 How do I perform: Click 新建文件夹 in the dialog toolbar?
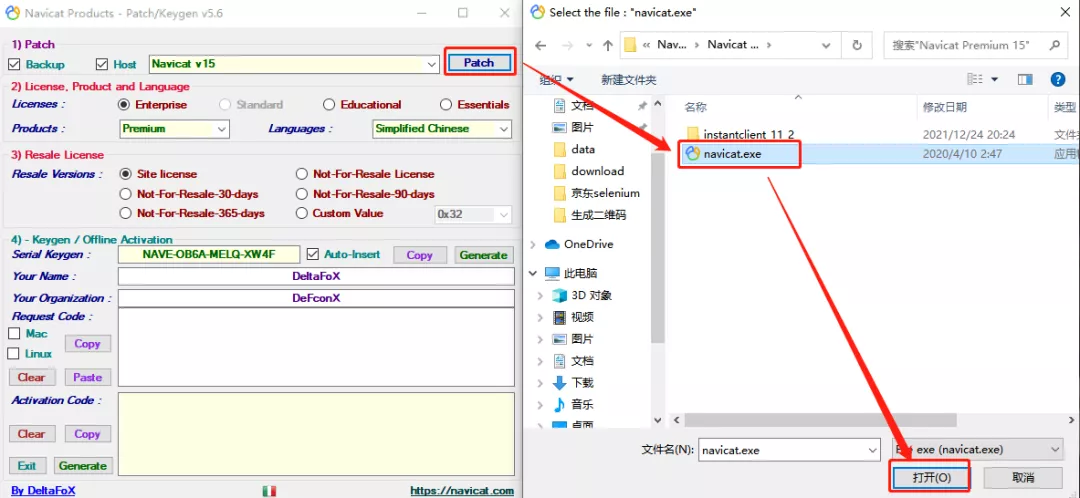[x=629, y=80]
